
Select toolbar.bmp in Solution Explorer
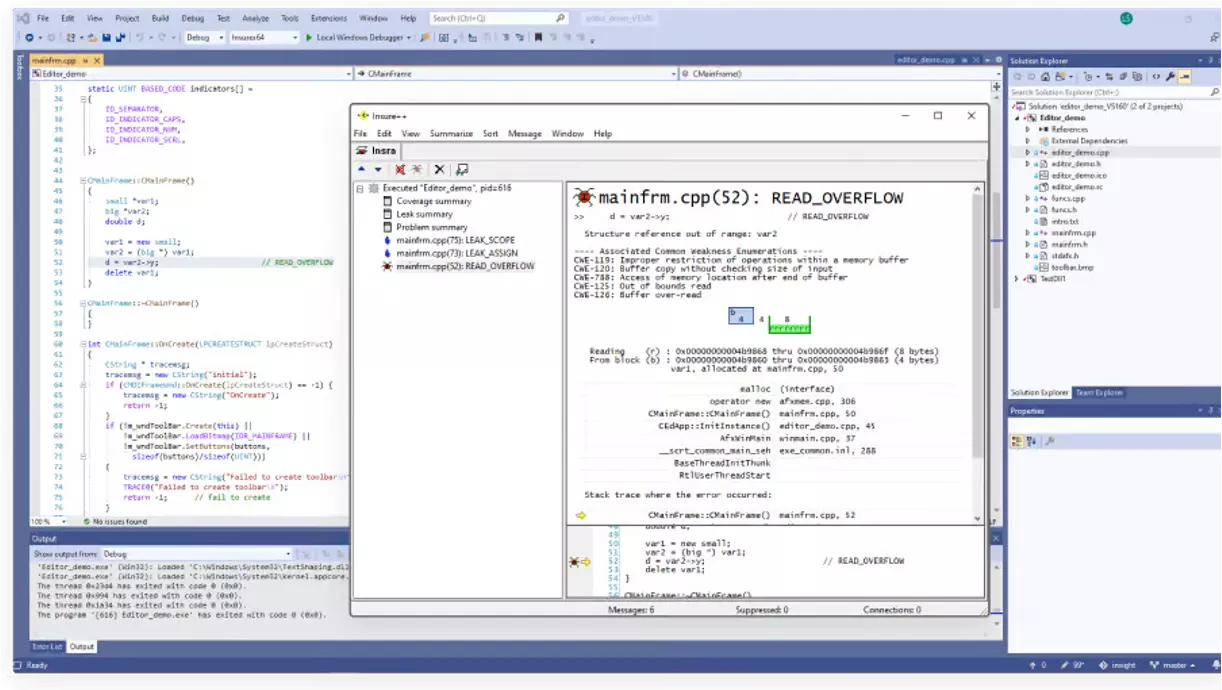click(x=1072, y=267)
